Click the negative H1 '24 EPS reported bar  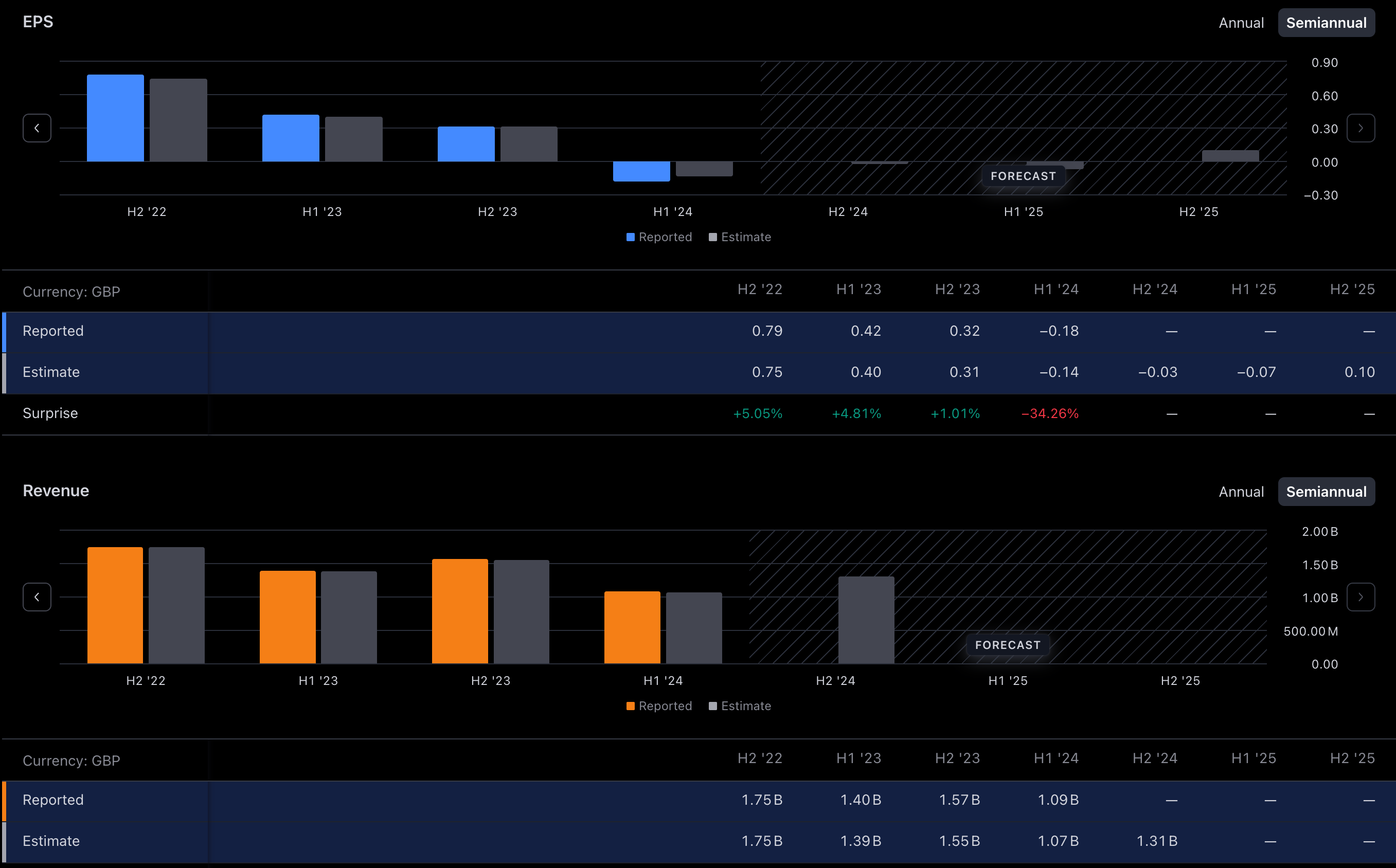coord(641,171)
